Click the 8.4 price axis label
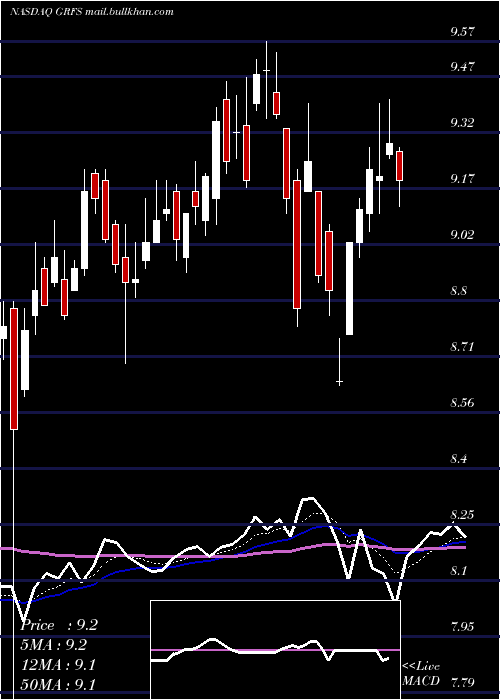 pyautogui.click(x=459, y=459)
